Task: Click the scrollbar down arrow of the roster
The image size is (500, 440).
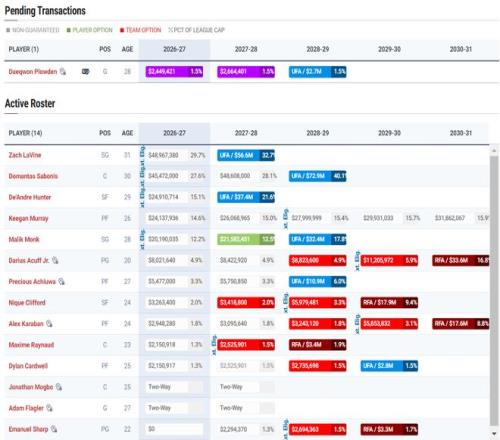Action: coord(494,434)
